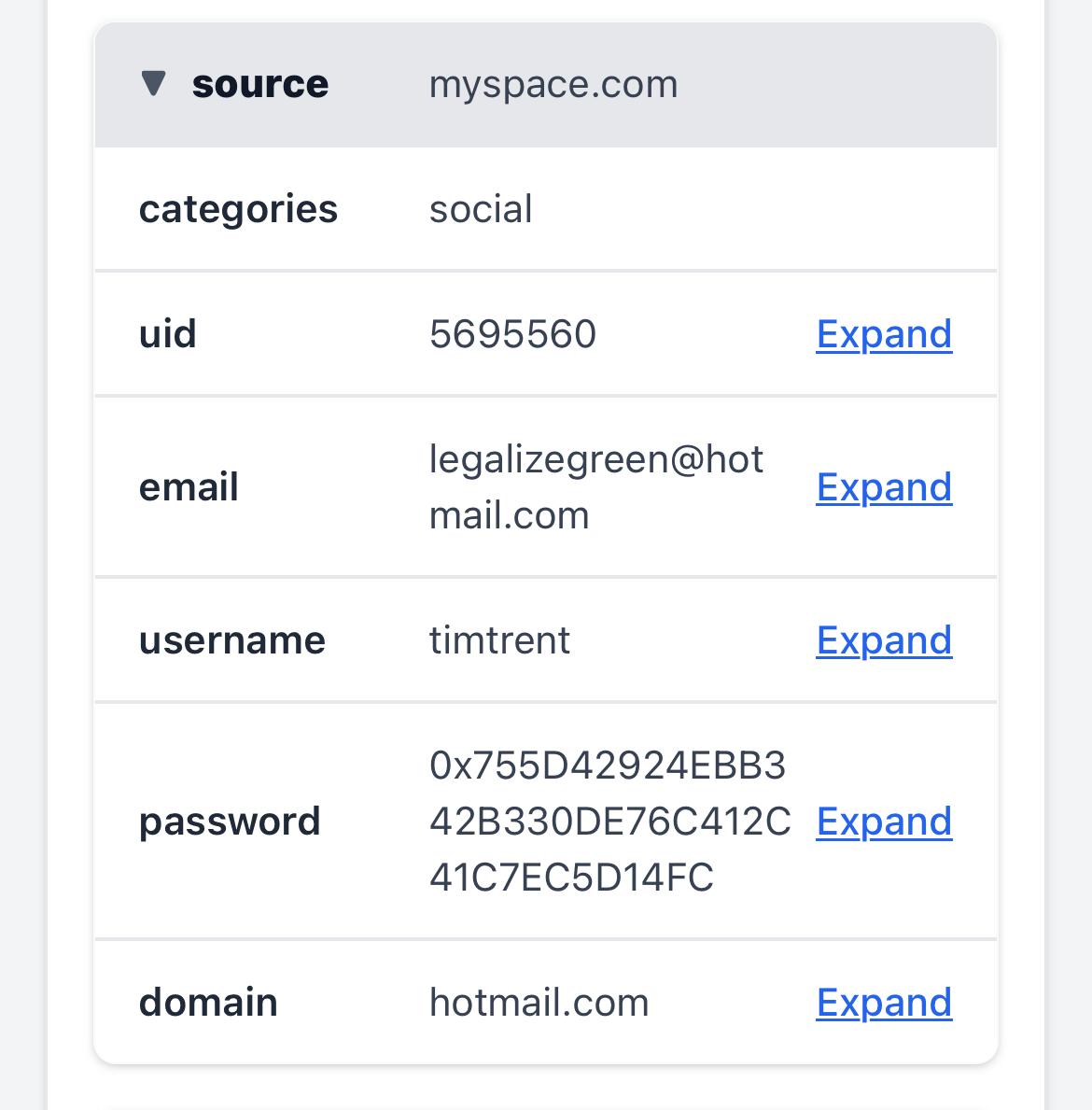Click the categories row label

point(238,209)
